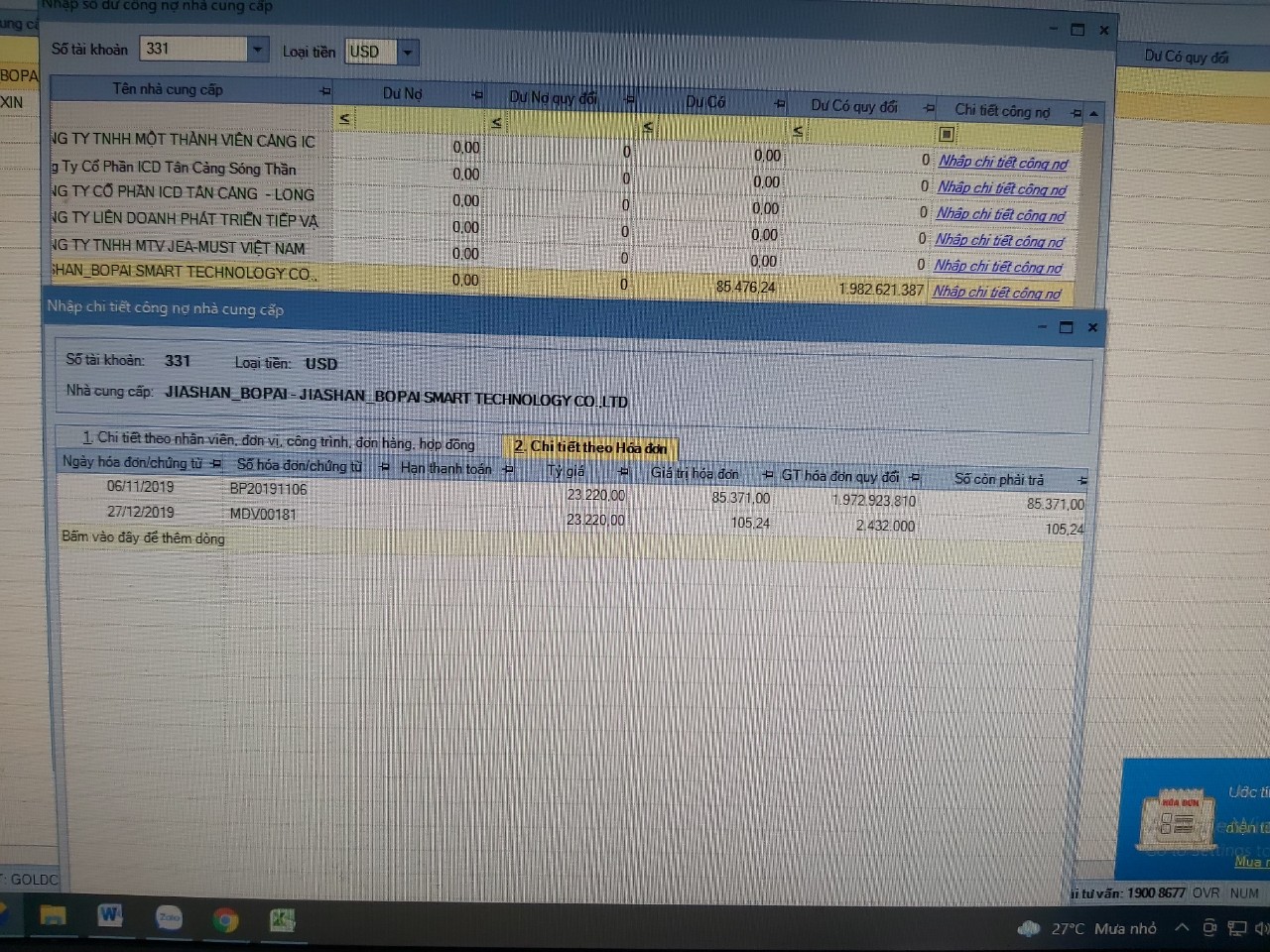Click Dư Có quy đổi value 1.982.621.387
Image resolution: width=1270 pixels, height=952 pixels.
click(881, 290)
